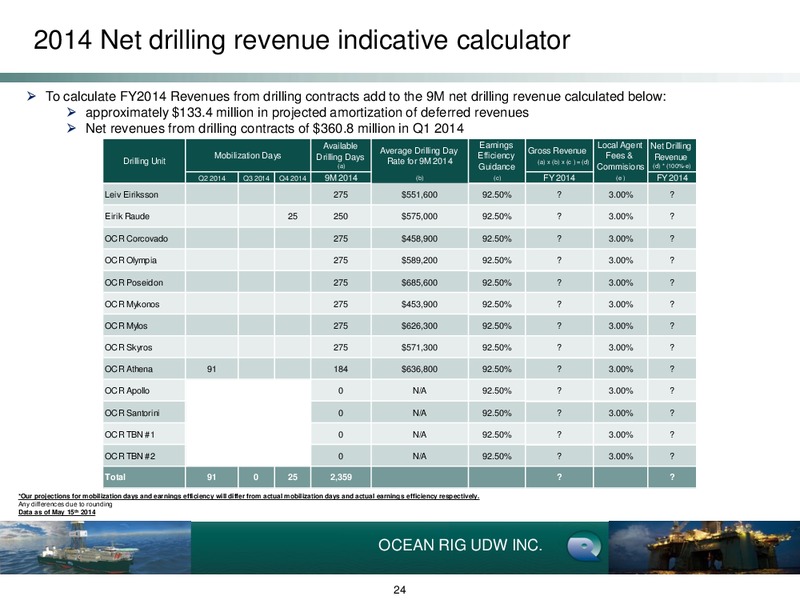Select the "OCR Athena" row label
This screenshot has width=800, height=600.
point(129,369)
